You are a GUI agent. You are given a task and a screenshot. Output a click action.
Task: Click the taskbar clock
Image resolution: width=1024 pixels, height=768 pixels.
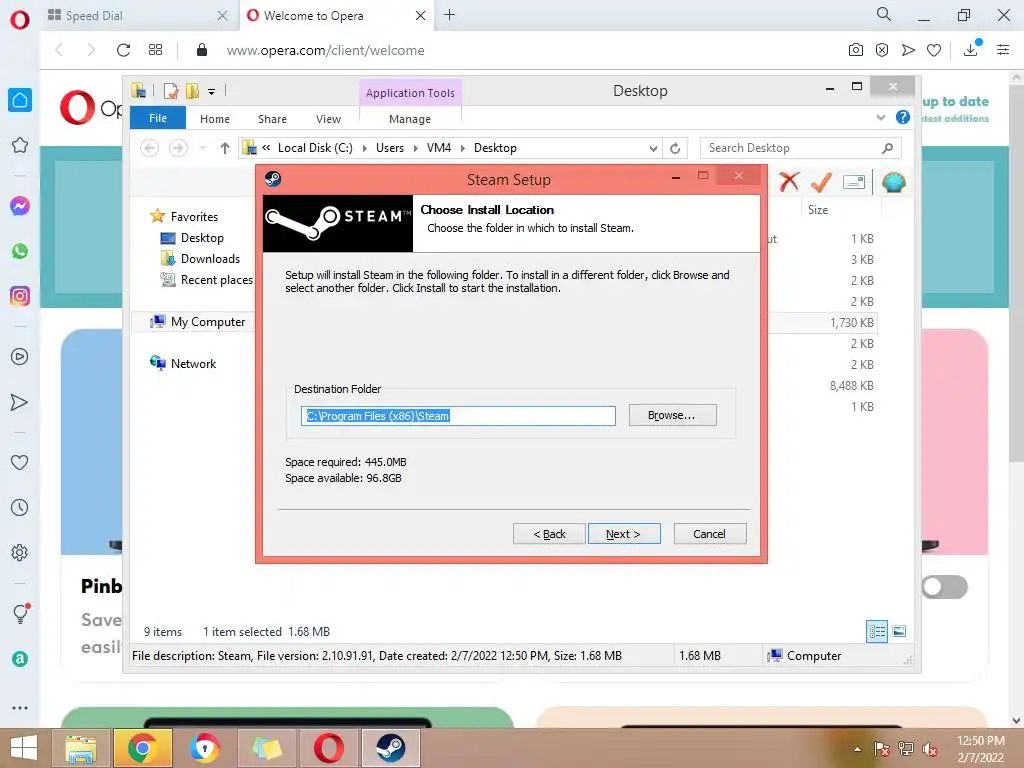click(x=980, y=749)
